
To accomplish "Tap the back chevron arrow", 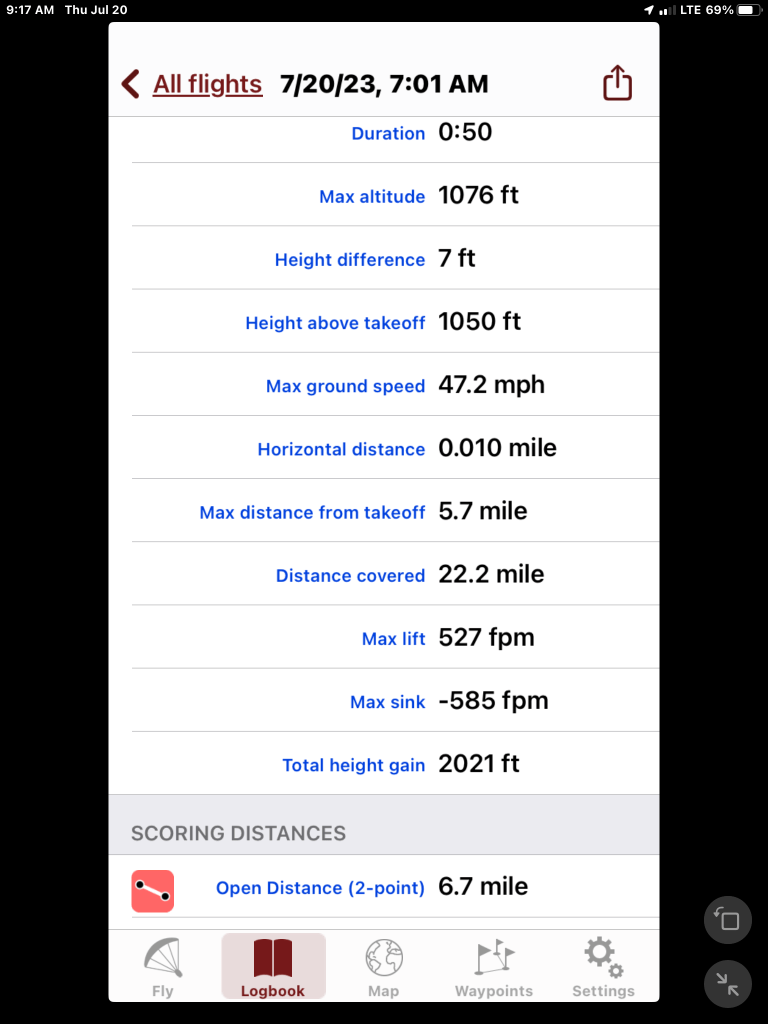I will (x=130, y=84).
